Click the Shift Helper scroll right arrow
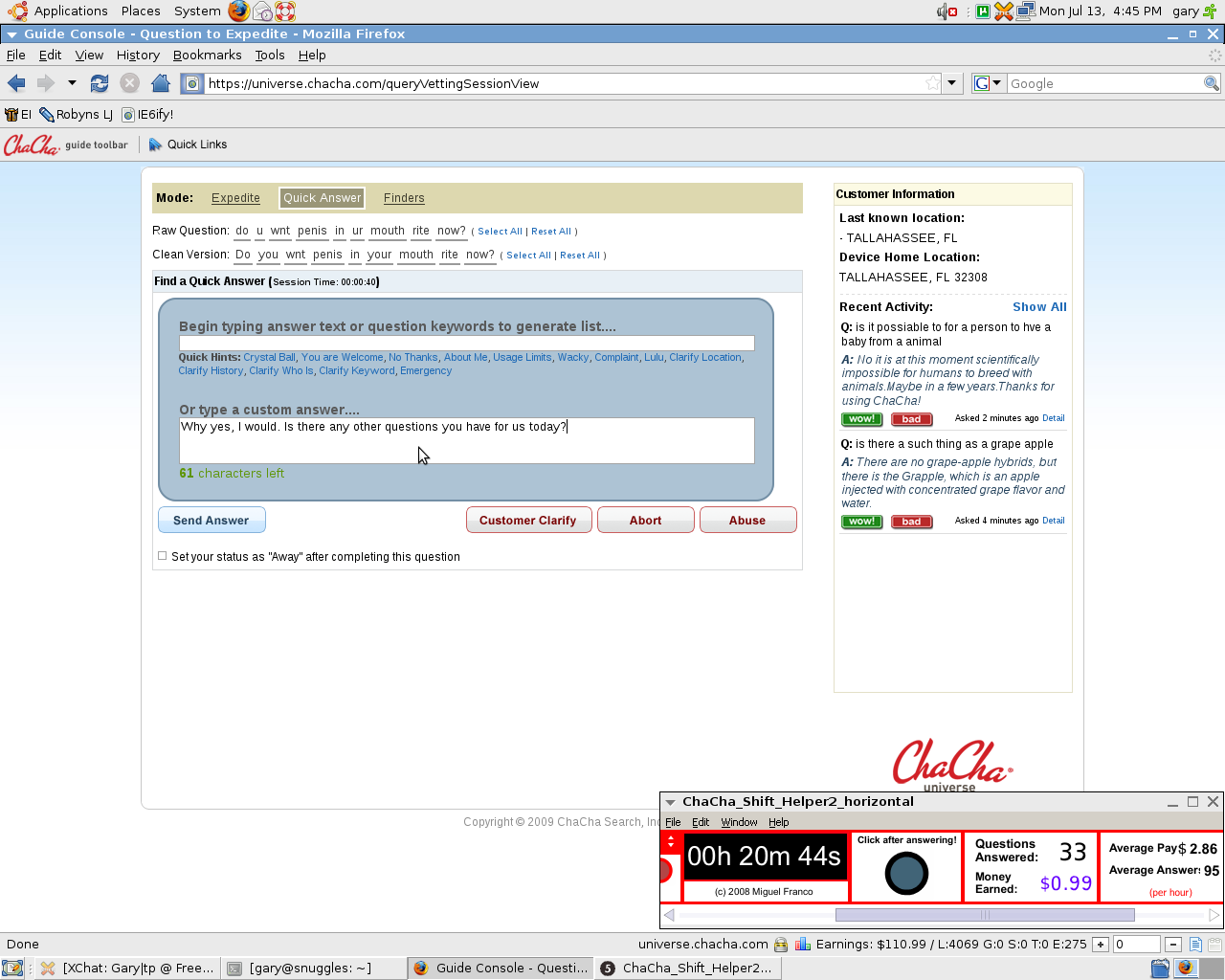This screenshot has width=1225, height=980. coord(1214,915)
